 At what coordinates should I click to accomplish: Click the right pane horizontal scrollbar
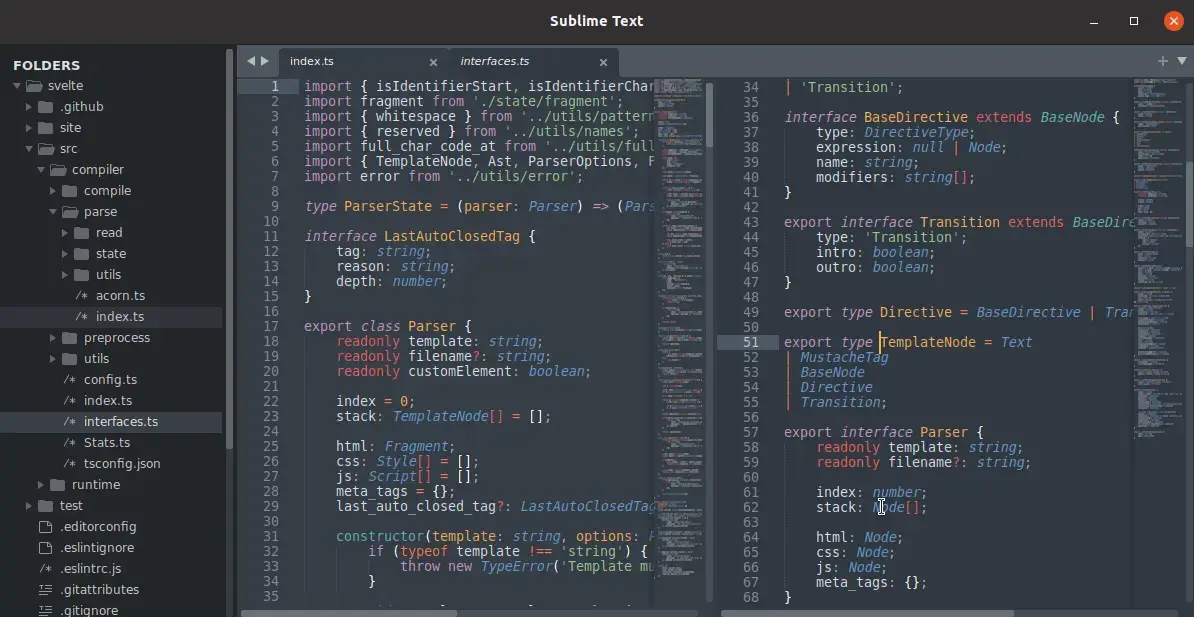(867, 612)
